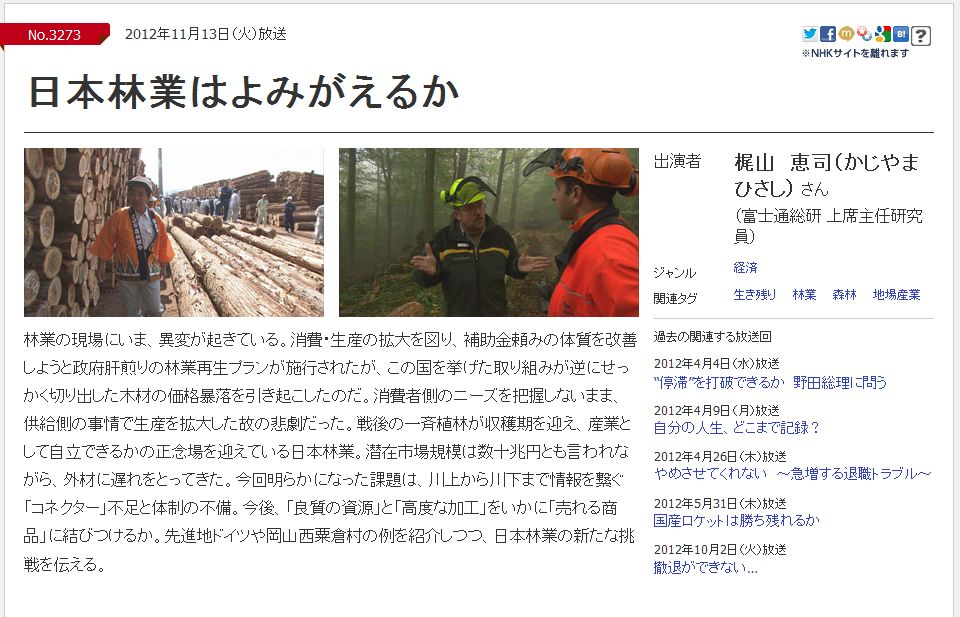The image size is (960, 617).
Task: Click the red-and-blue star badge share icon
Action: tap(864, 34)
